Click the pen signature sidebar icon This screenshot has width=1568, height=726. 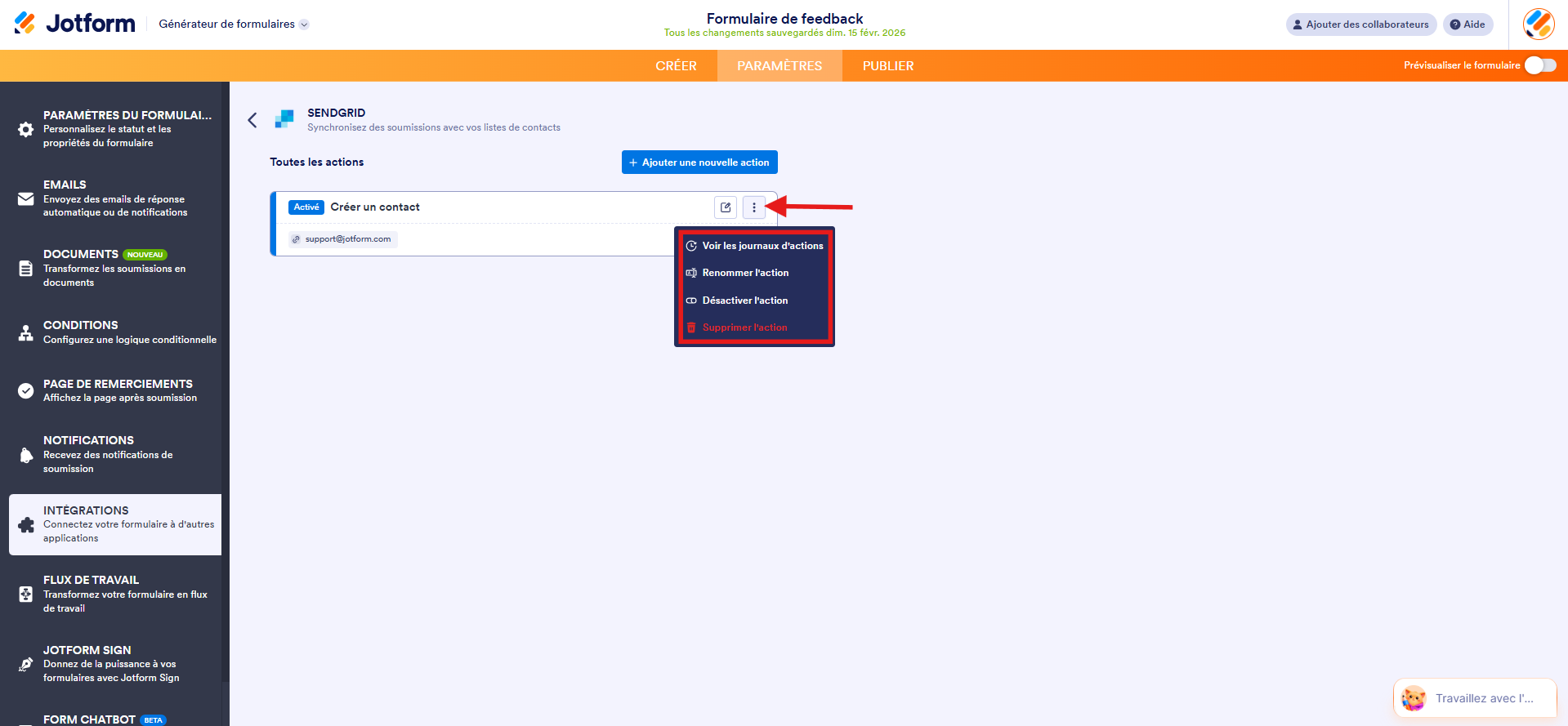26,664
